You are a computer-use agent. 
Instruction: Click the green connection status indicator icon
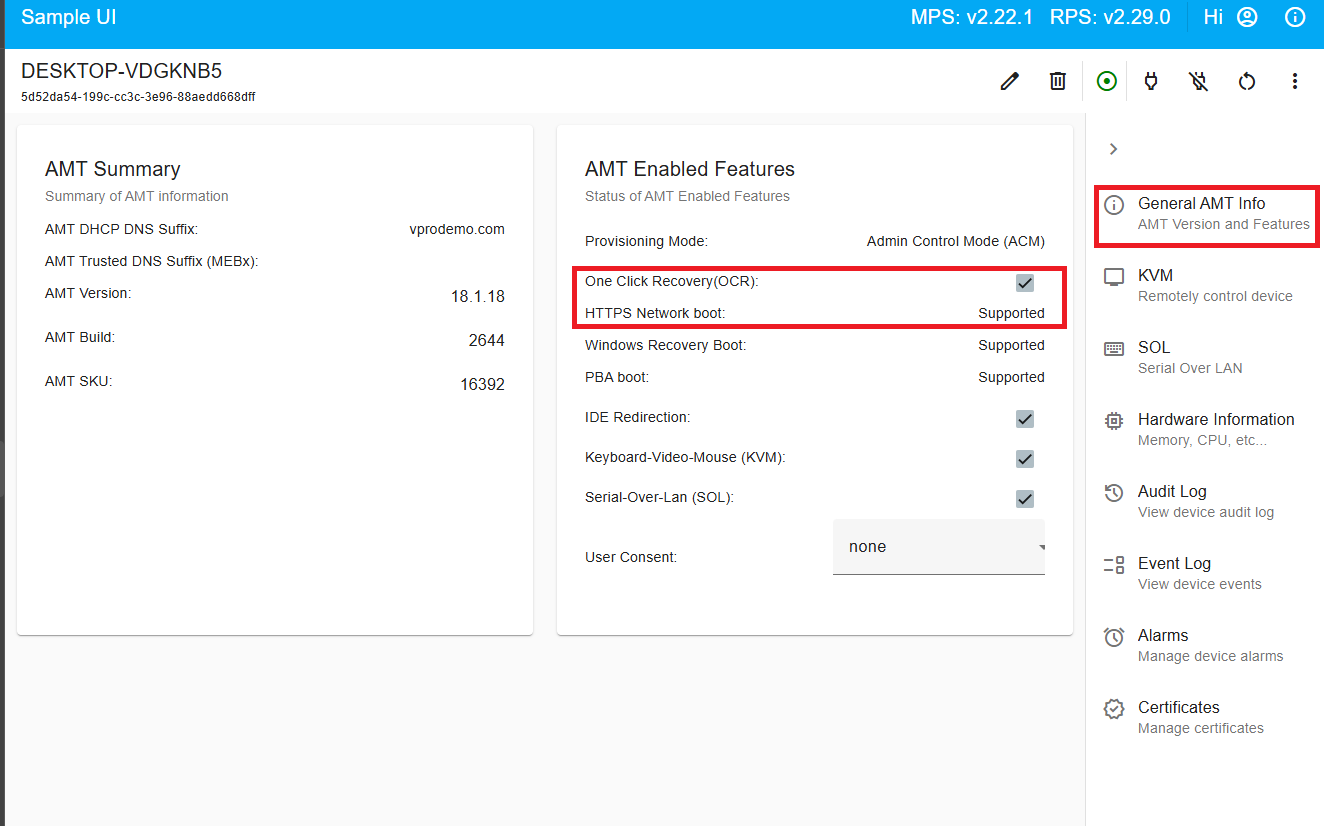coord(1106,81)
